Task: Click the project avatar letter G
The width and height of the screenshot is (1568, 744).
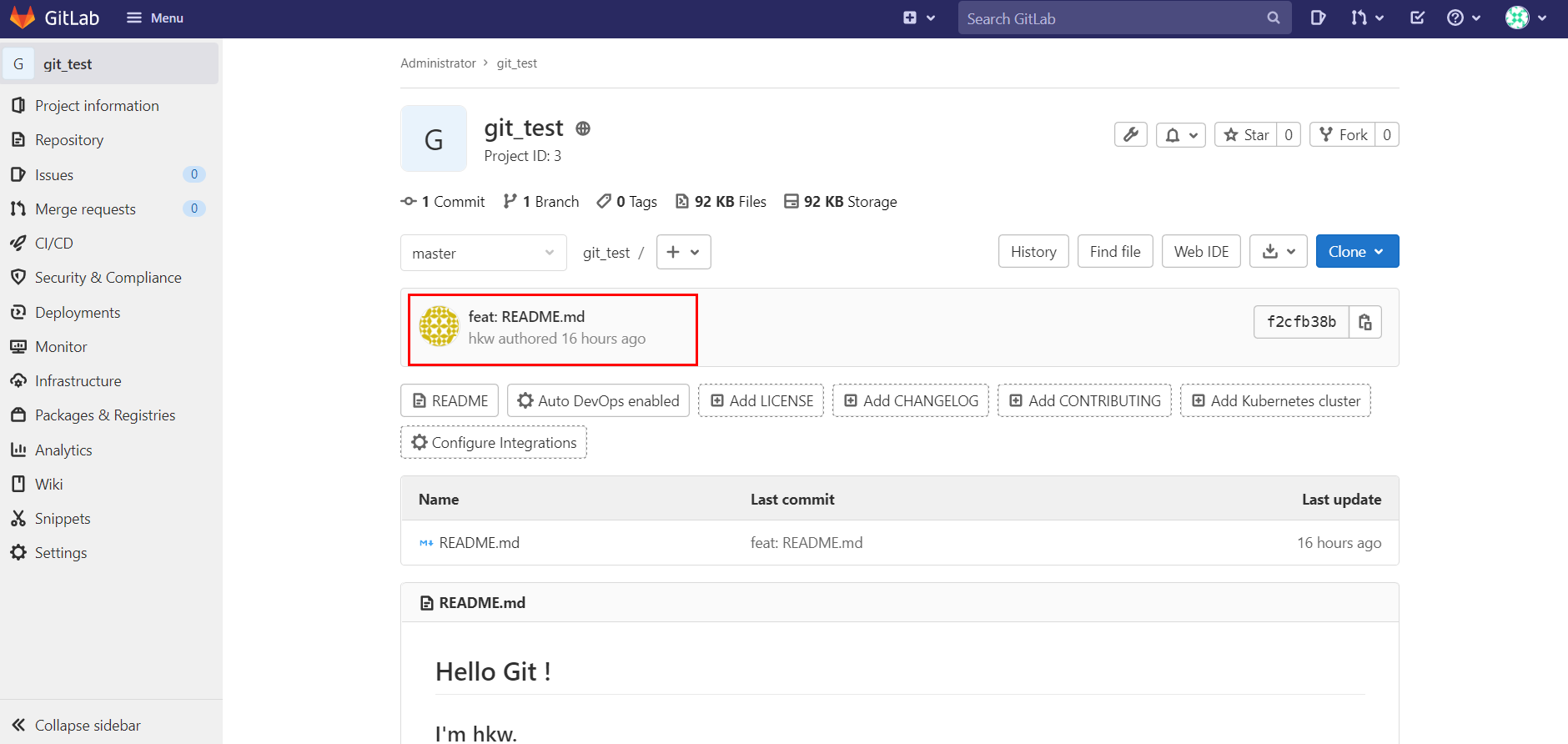Action: tap(434, 138)
